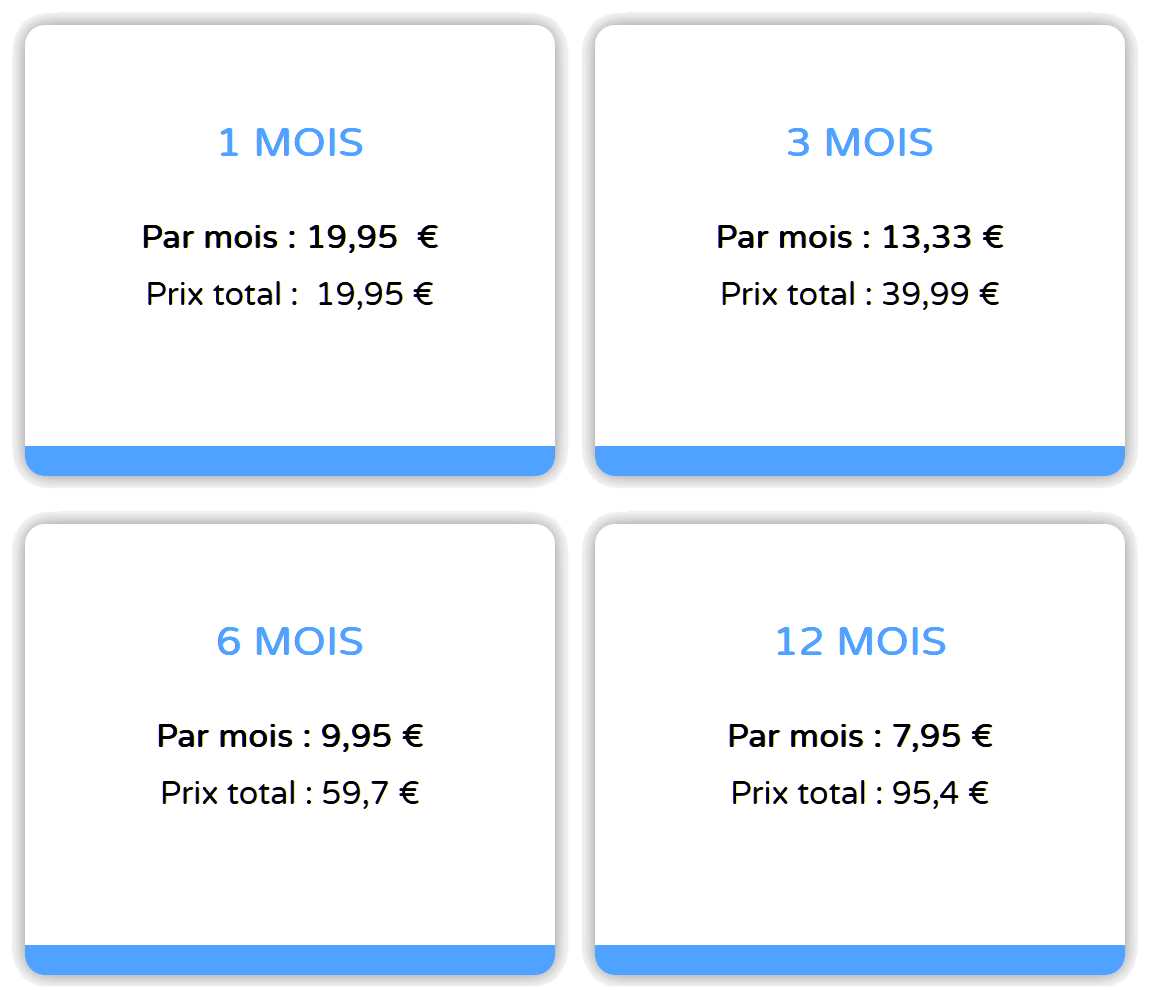
Task: Click Prix total 19,95 € text
Action: tap(290, 294)
